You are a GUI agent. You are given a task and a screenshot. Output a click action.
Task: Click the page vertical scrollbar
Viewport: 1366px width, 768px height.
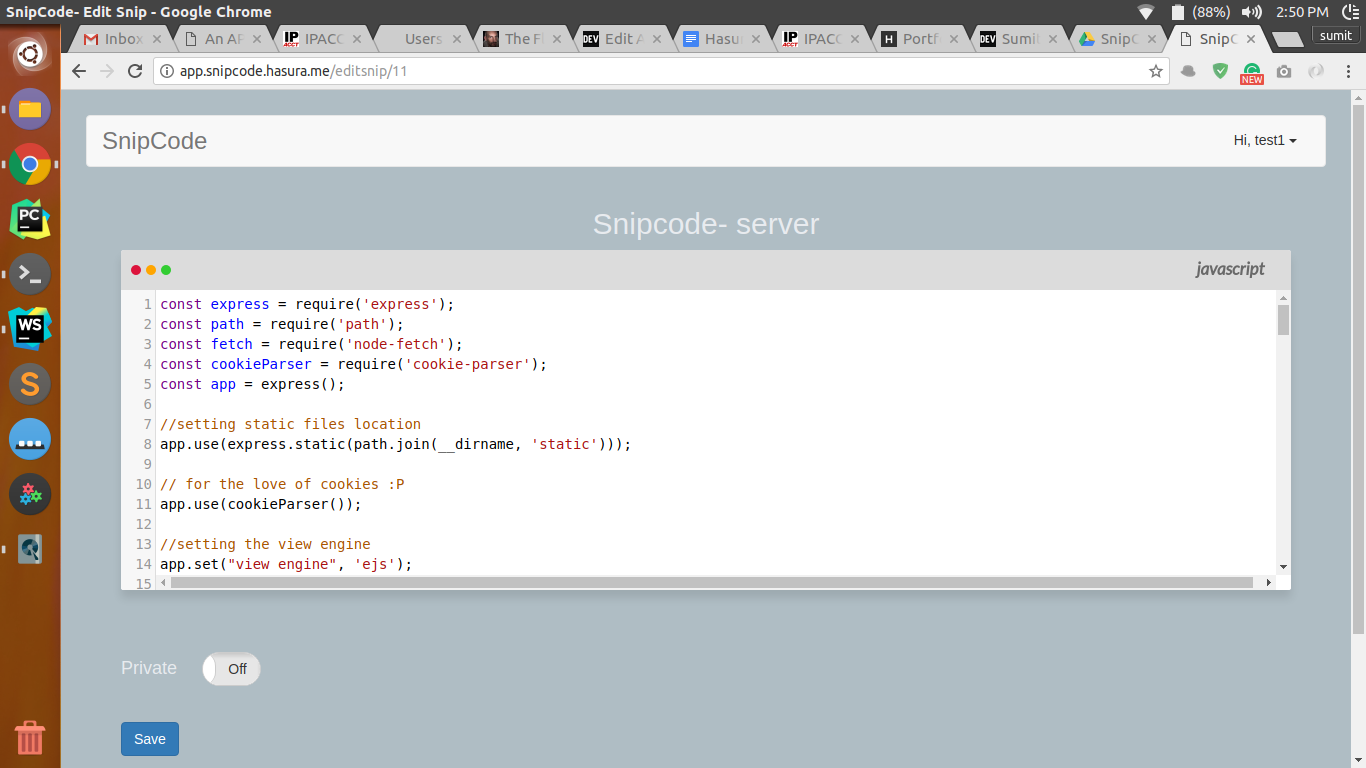point(1358,368)
